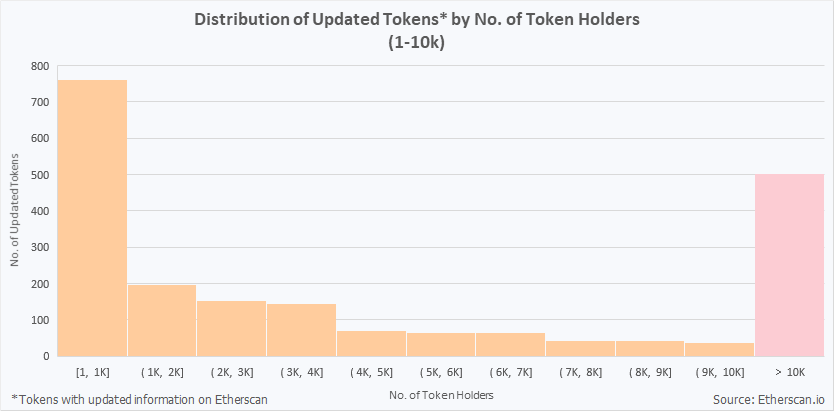Select the (8K, 9K] histogram bar
Image resolution: width=834 pixels, height=413 pixels.
[x=650, y=348]
